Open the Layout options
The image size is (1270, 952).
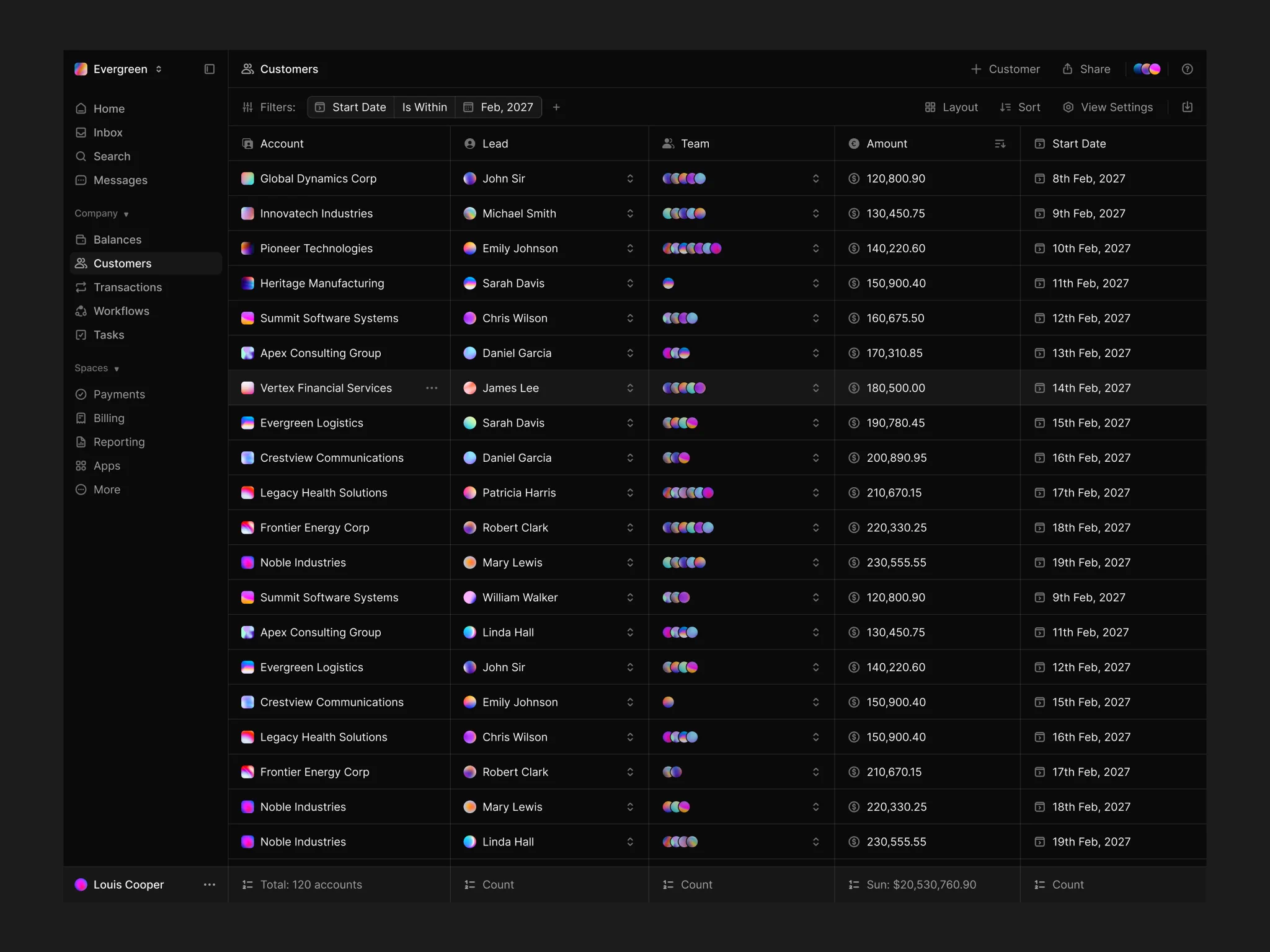(x=951, y=107)
